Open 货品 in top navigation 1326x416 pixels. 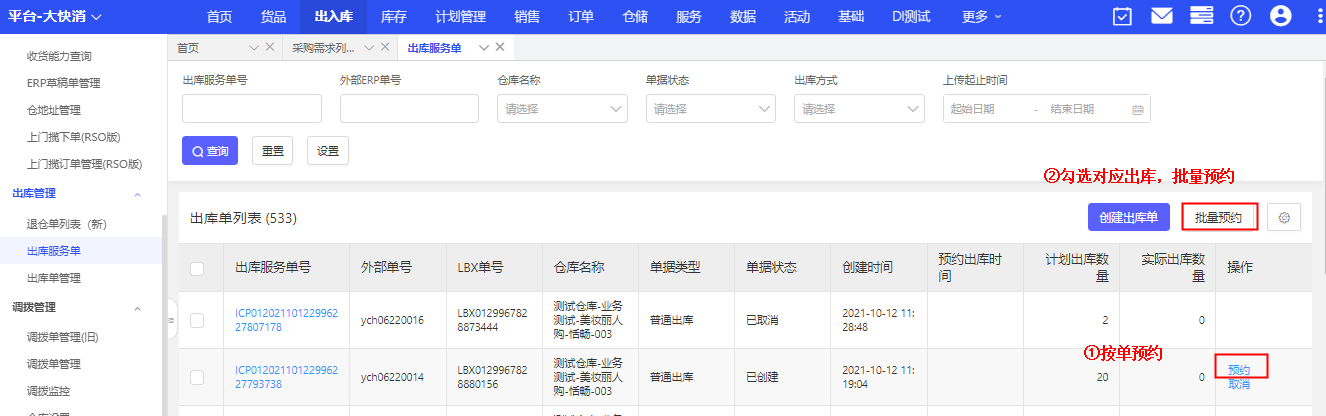(x=274, y=16)
